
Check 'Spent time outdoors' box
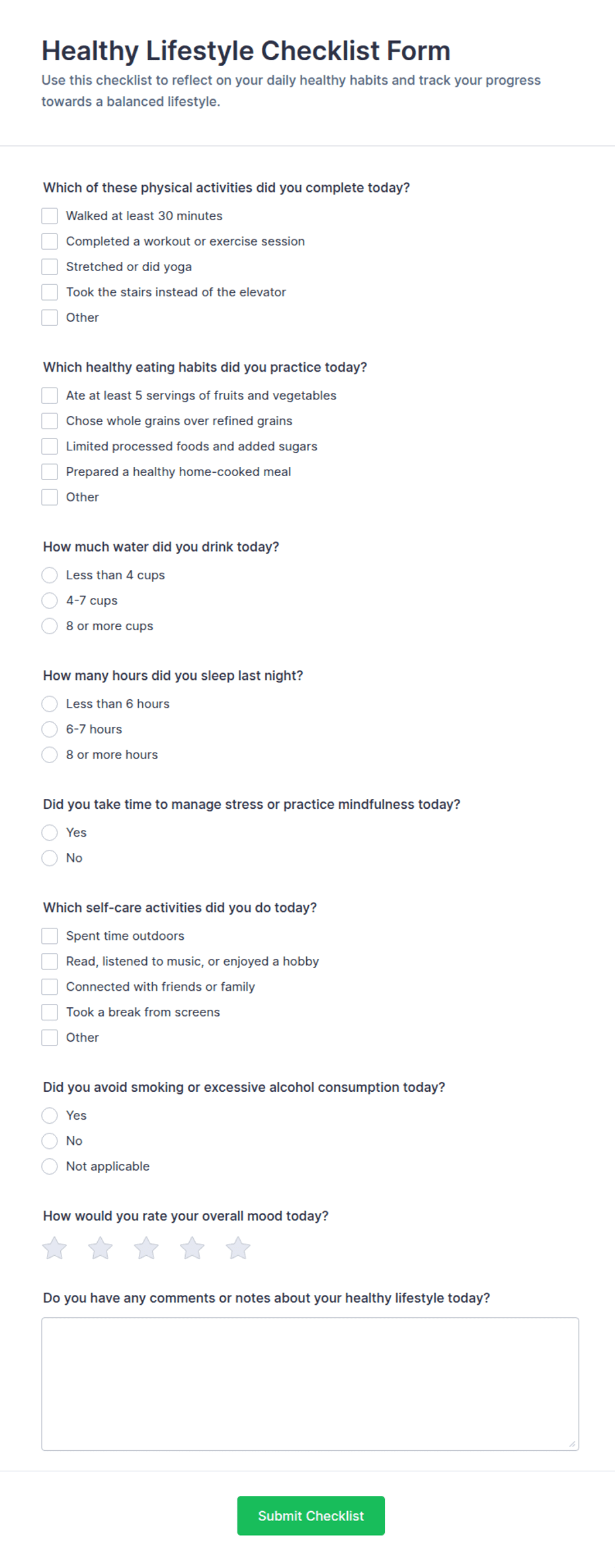coord(50,936)
